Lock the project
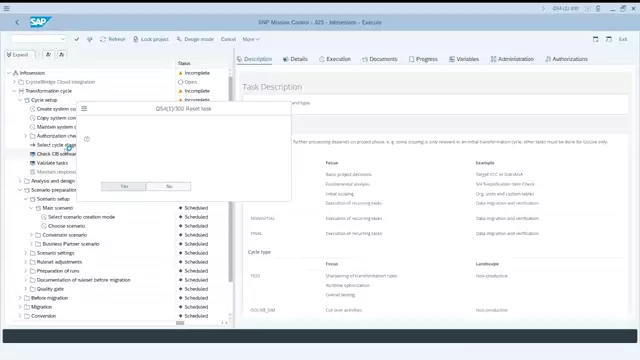 point(151,39)
